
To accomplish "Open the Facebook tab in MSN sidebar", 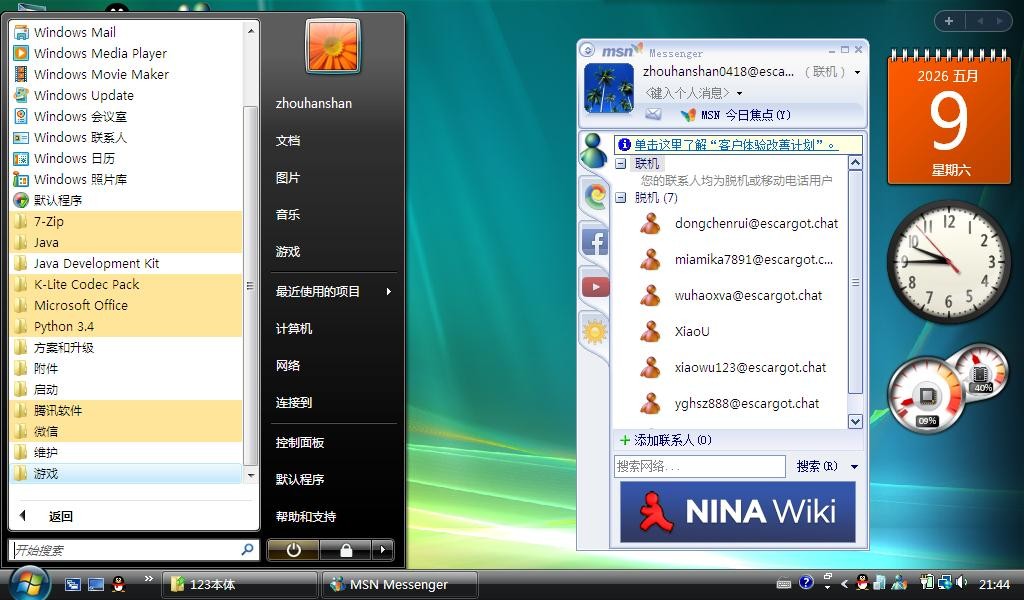I will click(x=595, y=242).
